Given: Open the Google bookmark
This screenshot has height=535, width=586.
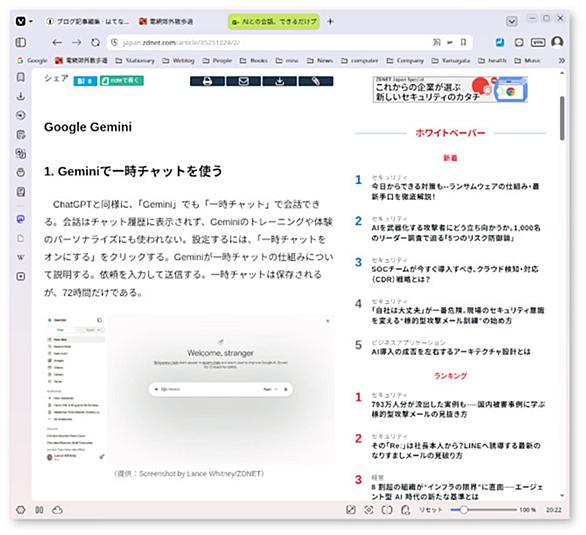Looking at the screenshot, I should [x=32, y=61].
